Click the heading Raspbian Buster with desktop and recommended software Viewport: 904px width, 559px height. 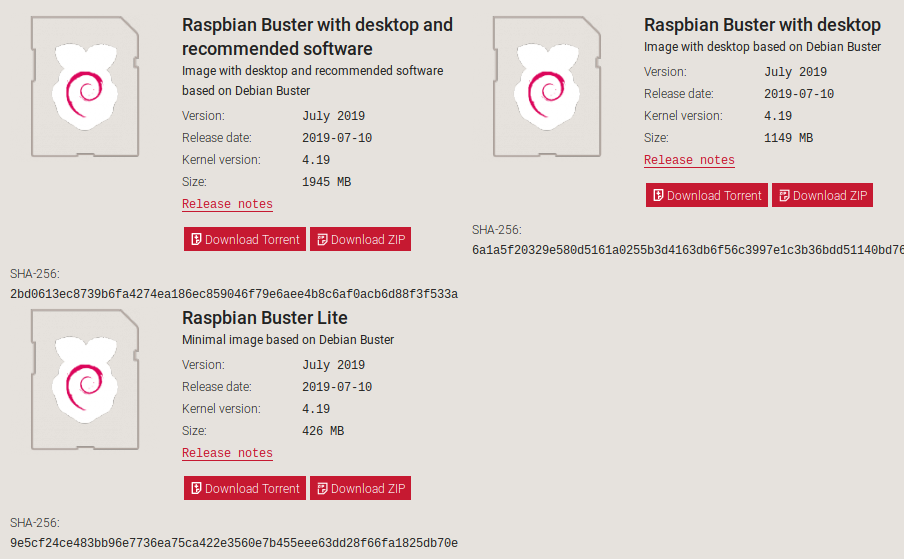pyautogui.click(x=317, y=36)
